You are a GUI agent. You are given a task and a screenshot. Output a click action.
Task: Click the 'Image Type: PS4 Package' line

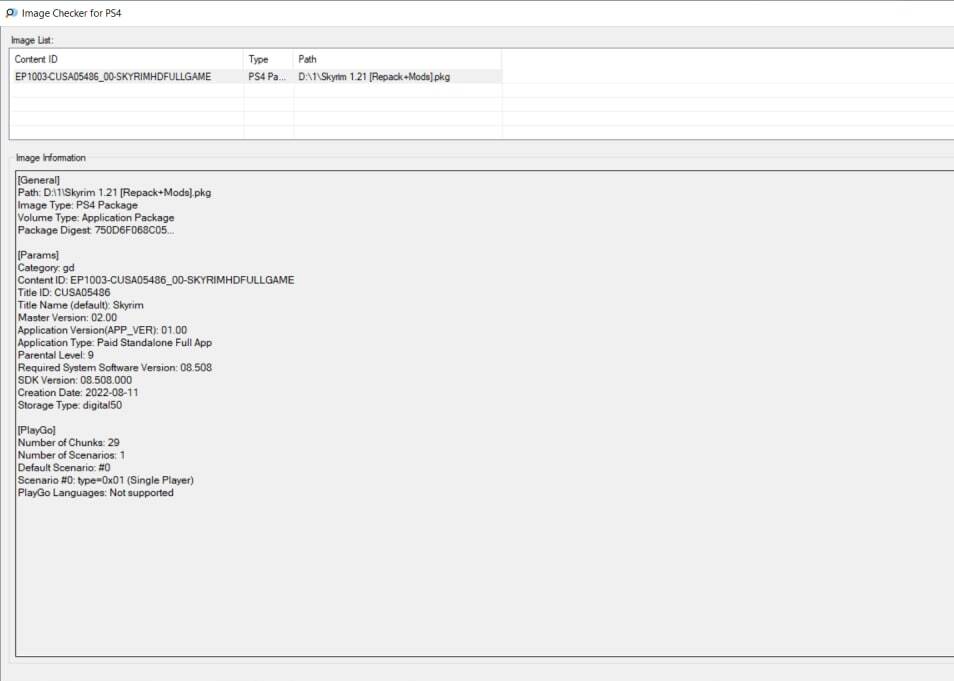tap(77, 205)
